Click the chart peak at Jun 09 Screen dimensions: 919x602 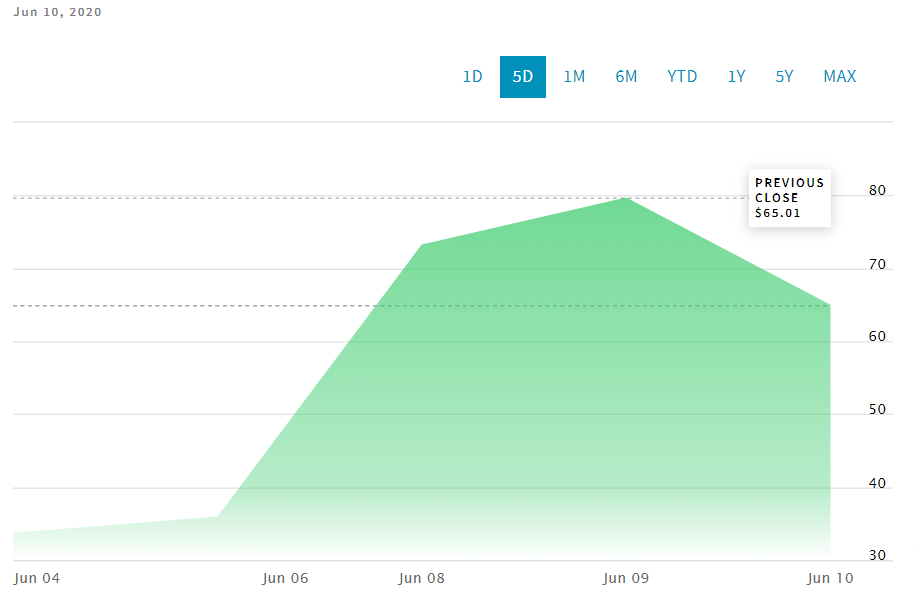(625, 198)
